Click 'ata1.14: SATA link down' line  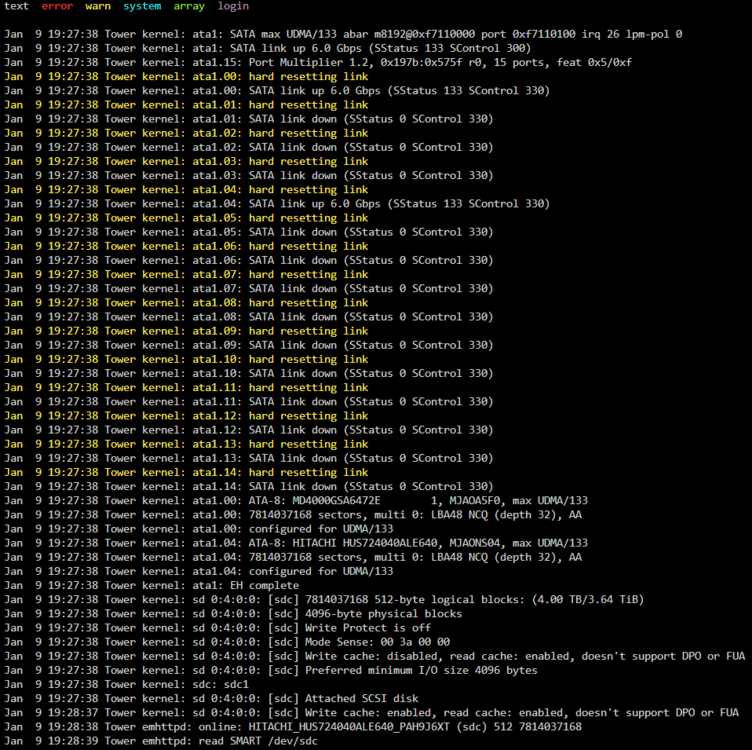(x=248, y=487)
